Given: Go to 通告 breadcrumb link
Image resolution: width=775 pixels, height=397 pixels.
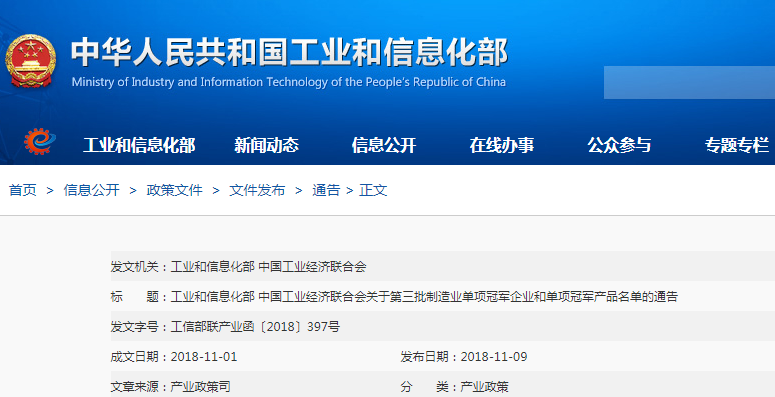Looking at the screenshot, I should 326,190.
